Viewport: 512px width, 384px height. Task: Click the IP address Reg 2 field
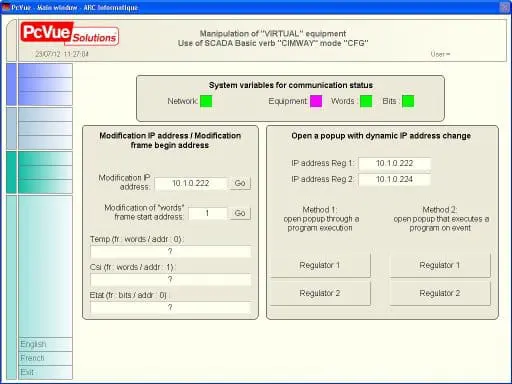tap(395, 179)
